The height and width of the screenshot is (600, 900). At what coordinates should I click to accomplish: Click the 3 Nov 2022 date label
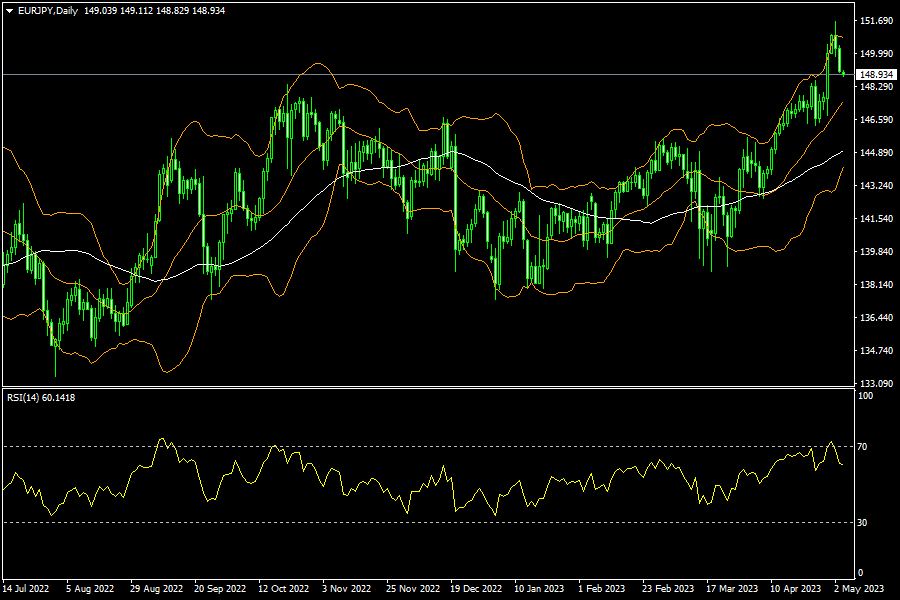click(x=347, y=589)
